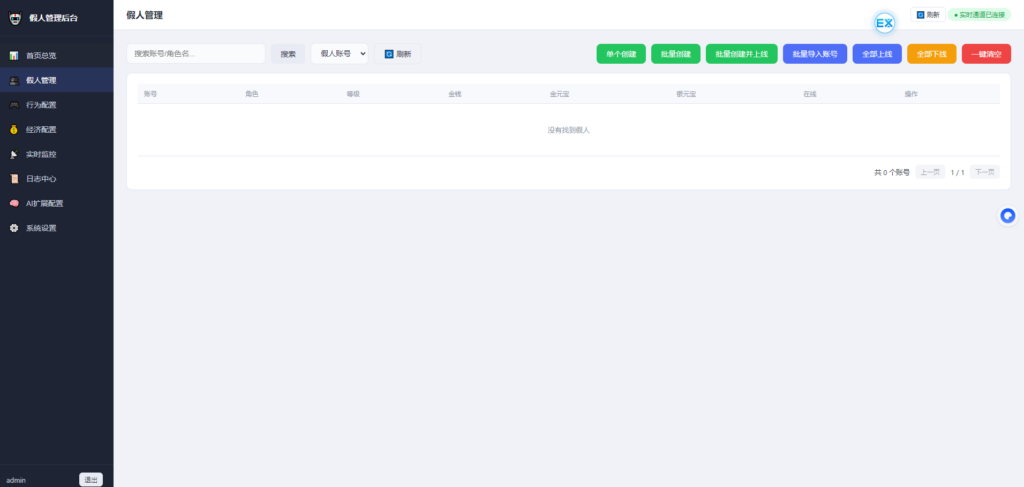Open the AI扩展配置 menu item
This screenshot has height=487, width=1024.
click(57, 204)
